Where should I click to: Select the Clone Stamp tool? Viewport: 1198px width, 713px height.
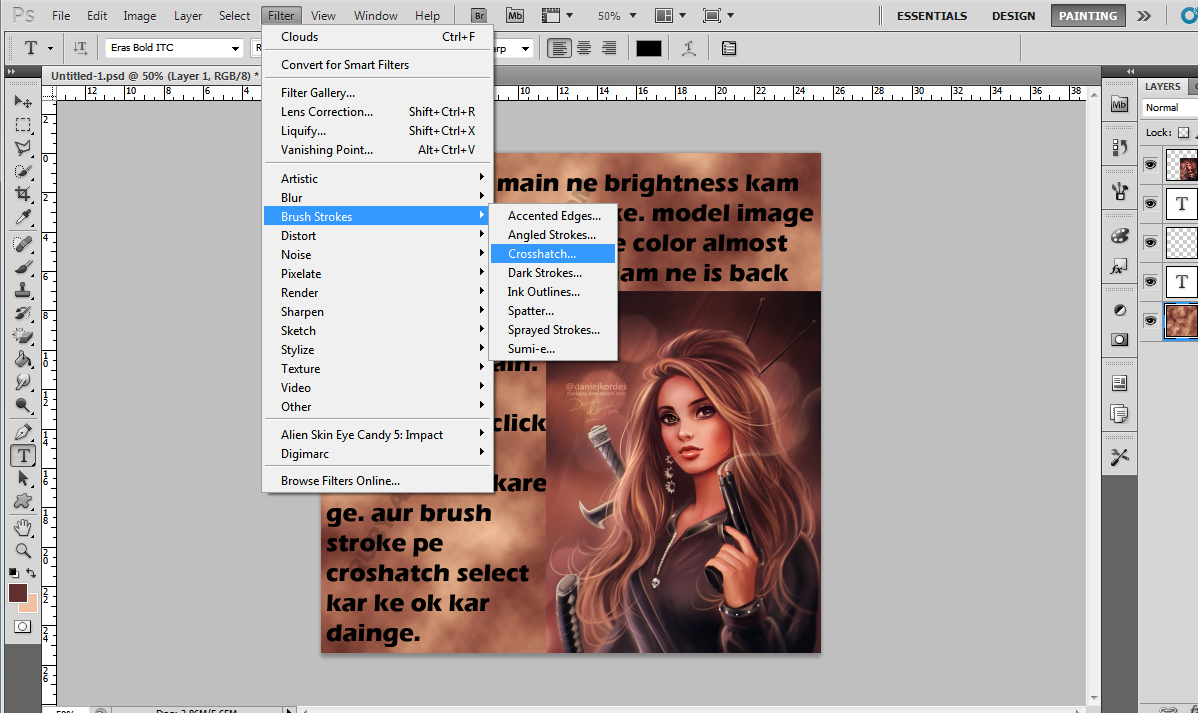click(x=23, y=290)
